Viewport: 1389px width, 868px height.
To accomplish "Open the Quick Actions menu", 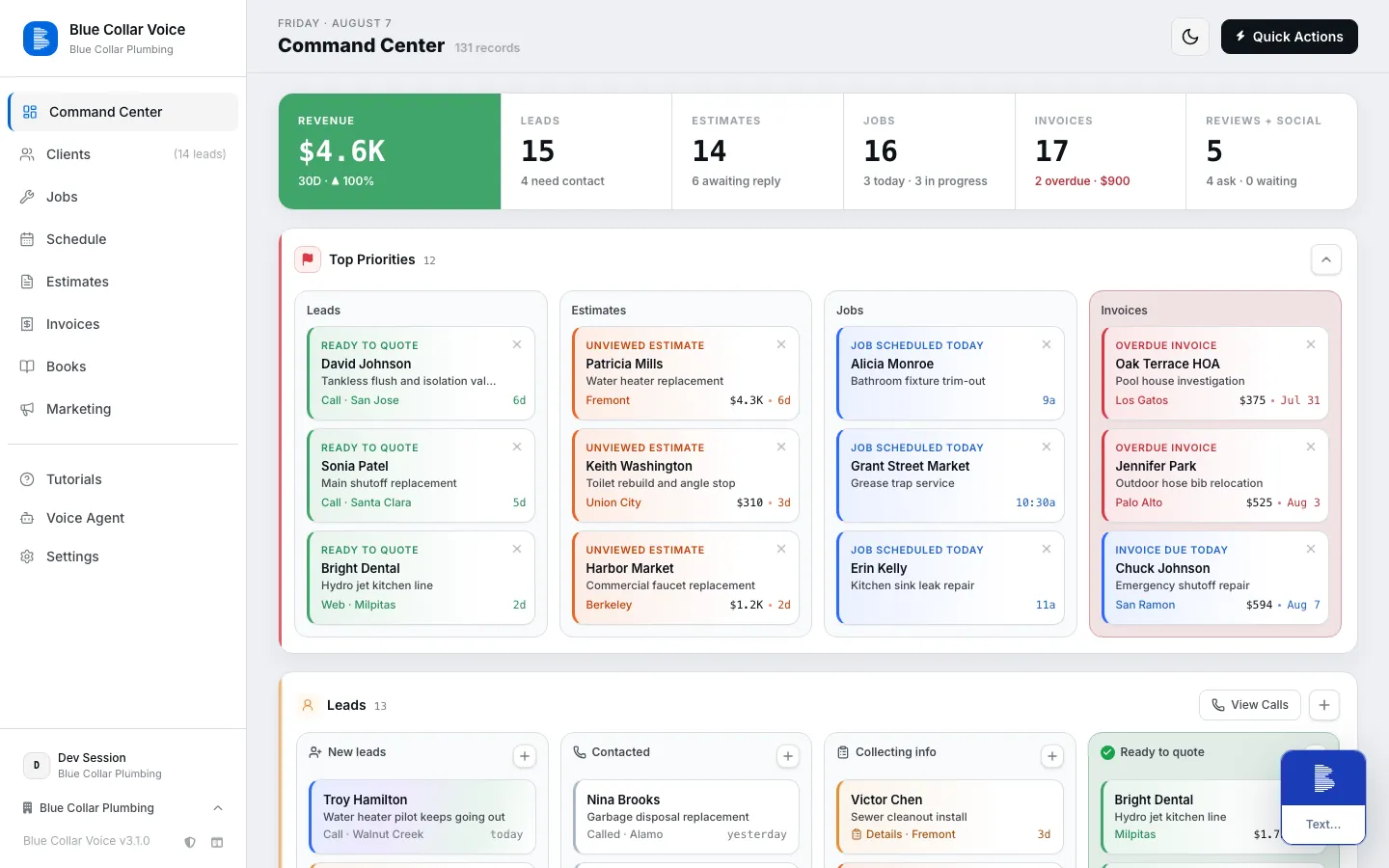I will (x=1289, y=37).
